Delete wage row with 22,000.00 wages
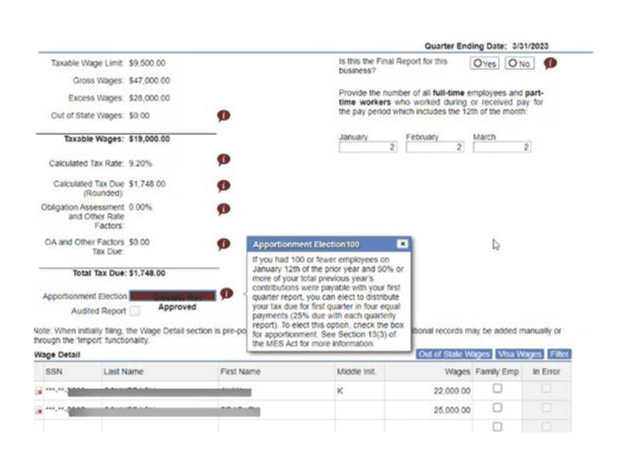 click(39, 392)
